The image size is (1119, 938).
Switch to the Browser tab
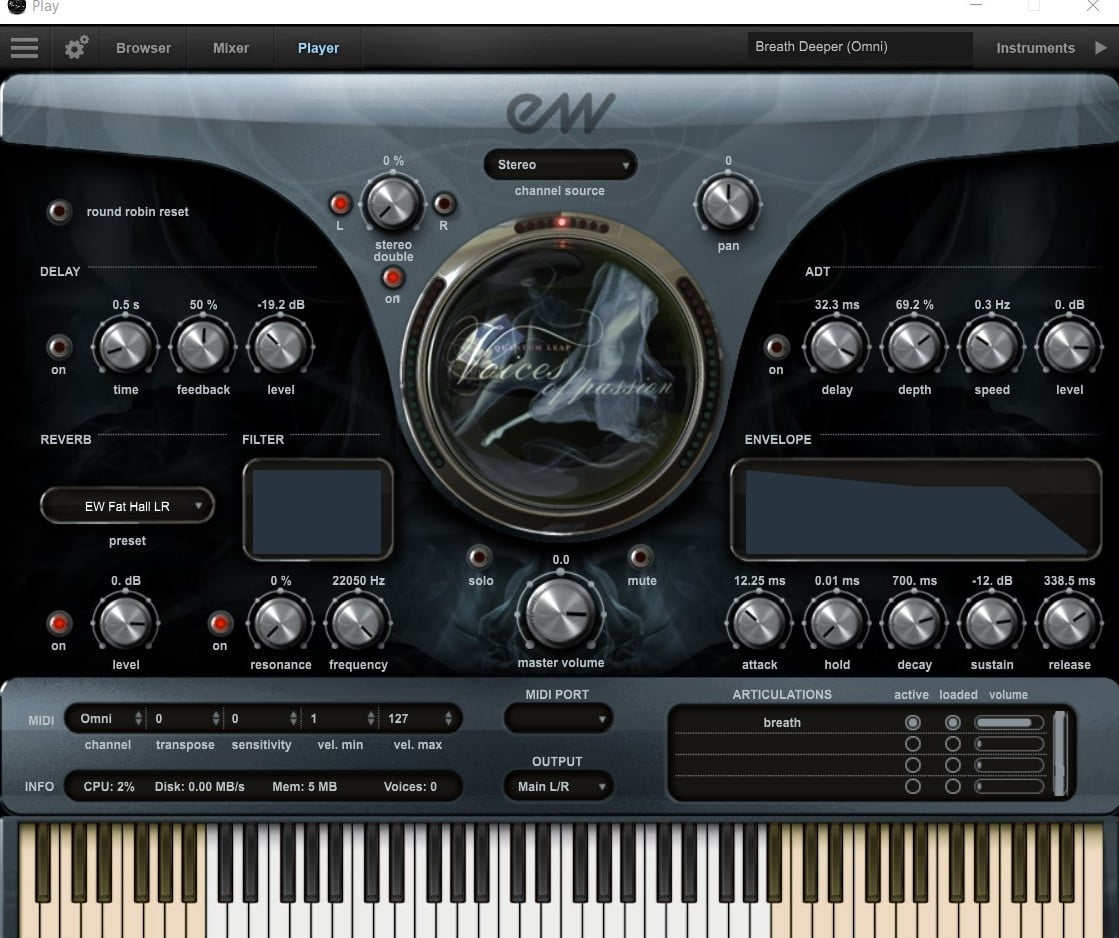pos(143,48)
